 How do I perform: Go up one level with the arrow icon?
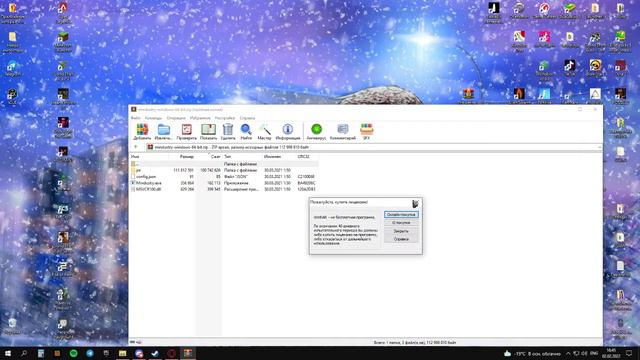(x=136, y=147)
